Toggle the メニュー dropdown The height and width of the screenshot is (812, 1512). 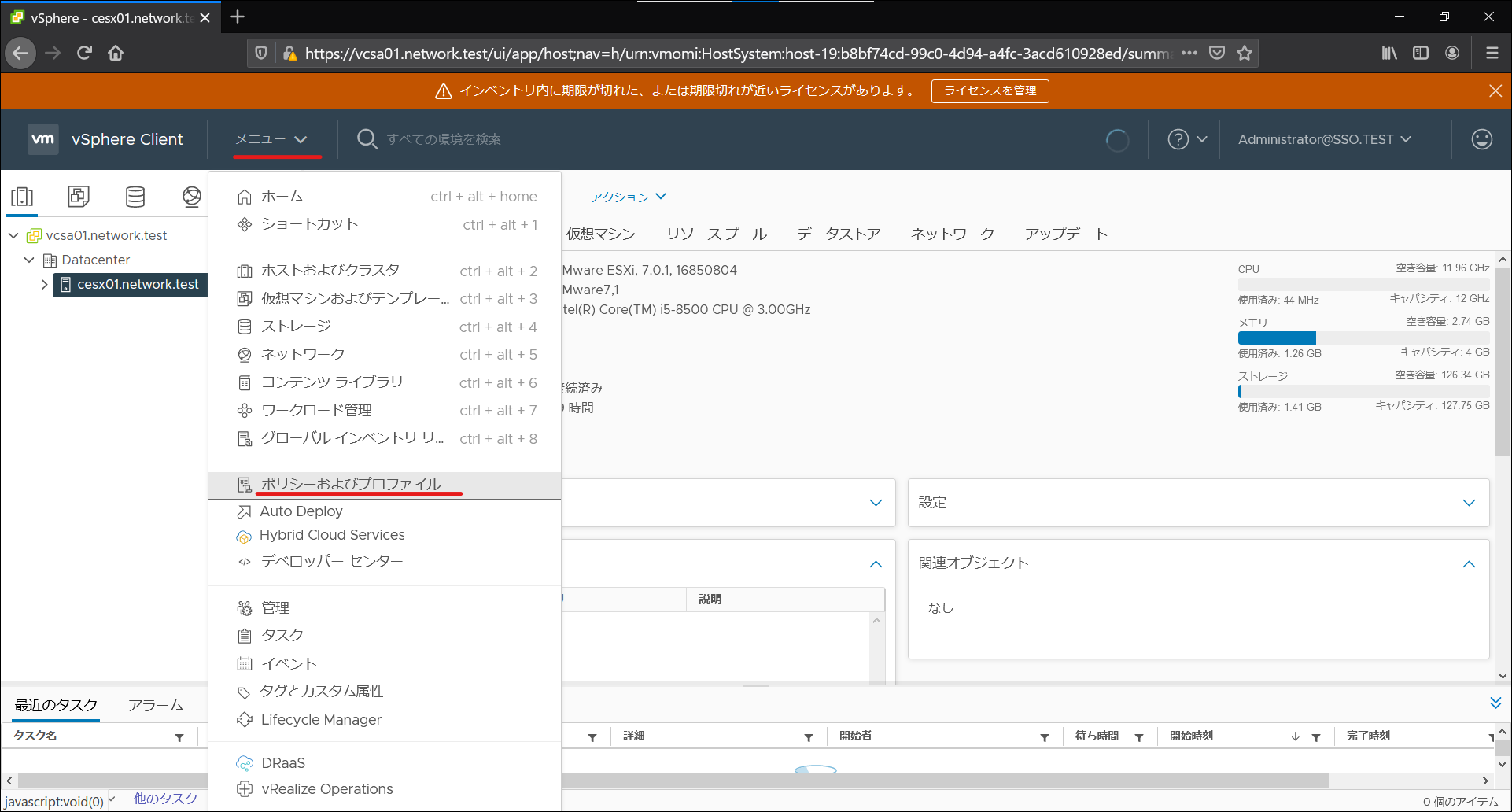click(x=271, y=139)
